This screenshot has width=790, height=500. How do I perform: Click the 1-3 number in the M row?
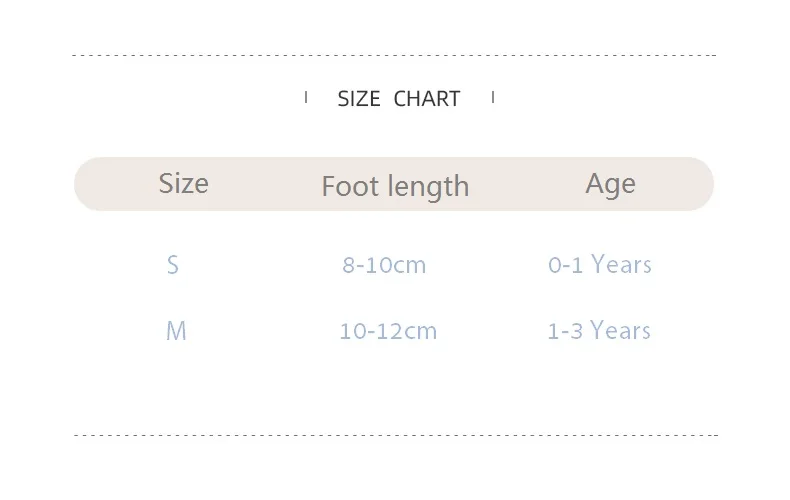(564, 331)
